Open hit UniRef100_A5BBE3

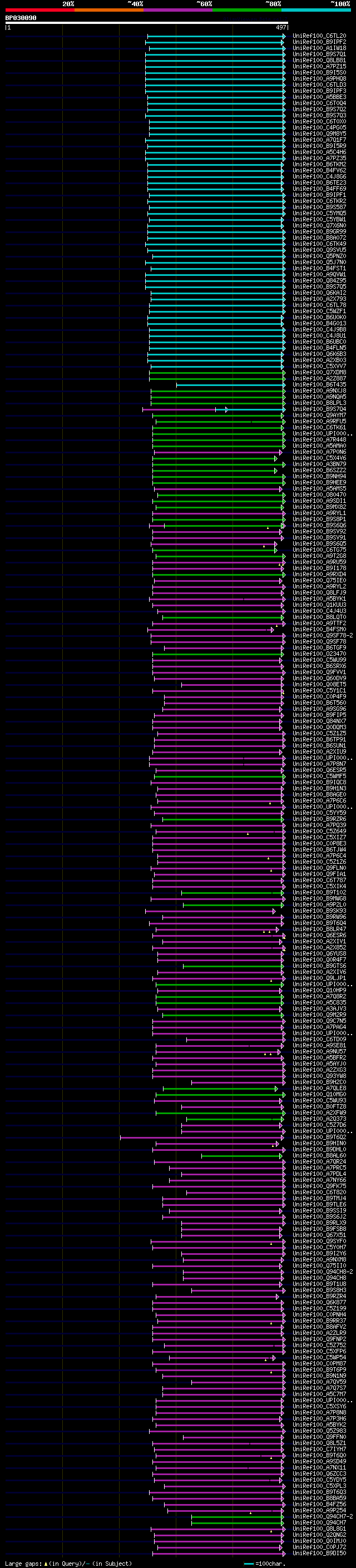(319, 97)
